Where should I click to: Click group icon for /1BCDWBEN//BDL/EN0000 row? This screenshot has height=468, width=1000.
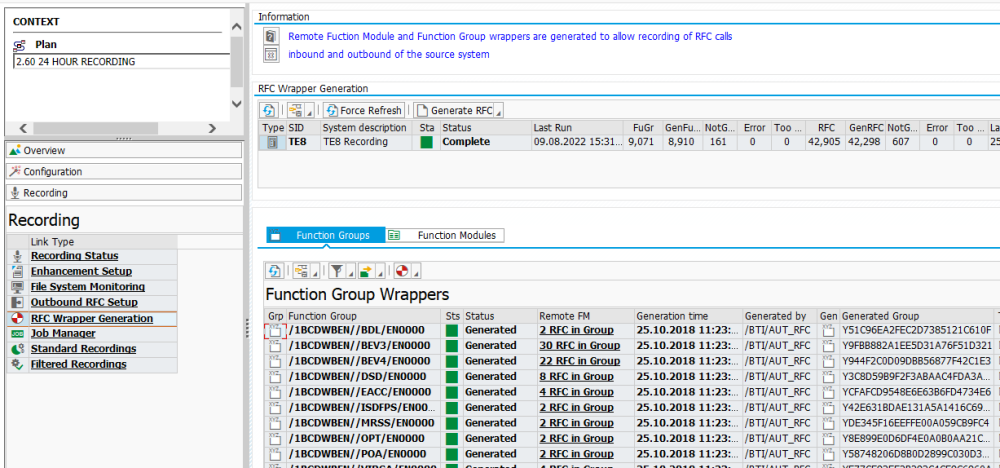274,330
